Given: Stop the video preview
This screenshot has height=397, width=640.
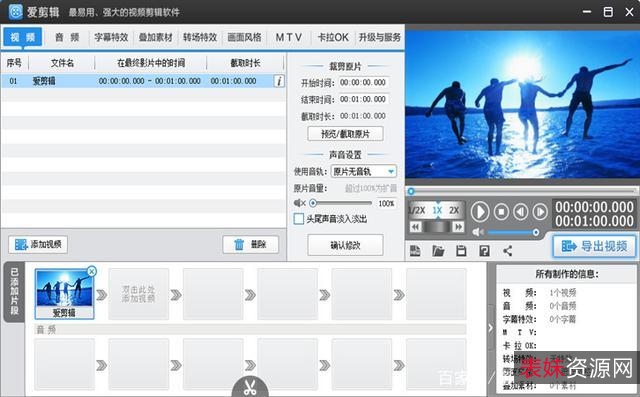Looking at the screenshot, I should coord(501,212).
